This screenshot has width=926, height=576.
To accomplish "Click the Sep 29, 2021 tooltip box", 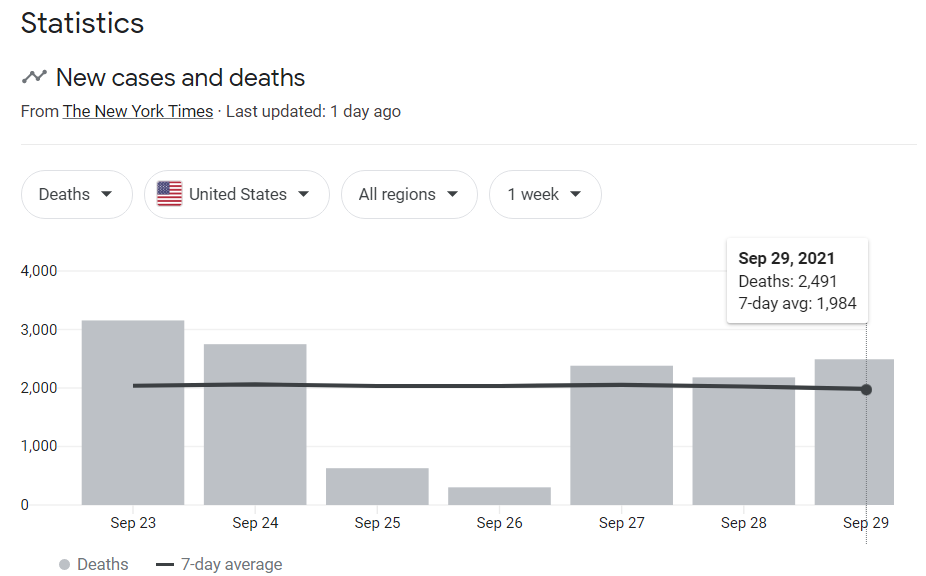I will pyautogui.click(x=797, y=281).
